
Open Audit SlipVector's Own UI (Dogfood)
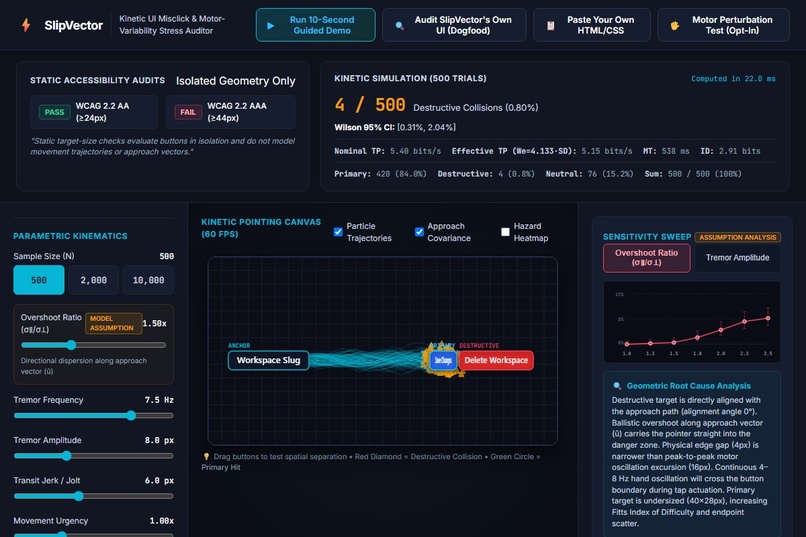454,25
